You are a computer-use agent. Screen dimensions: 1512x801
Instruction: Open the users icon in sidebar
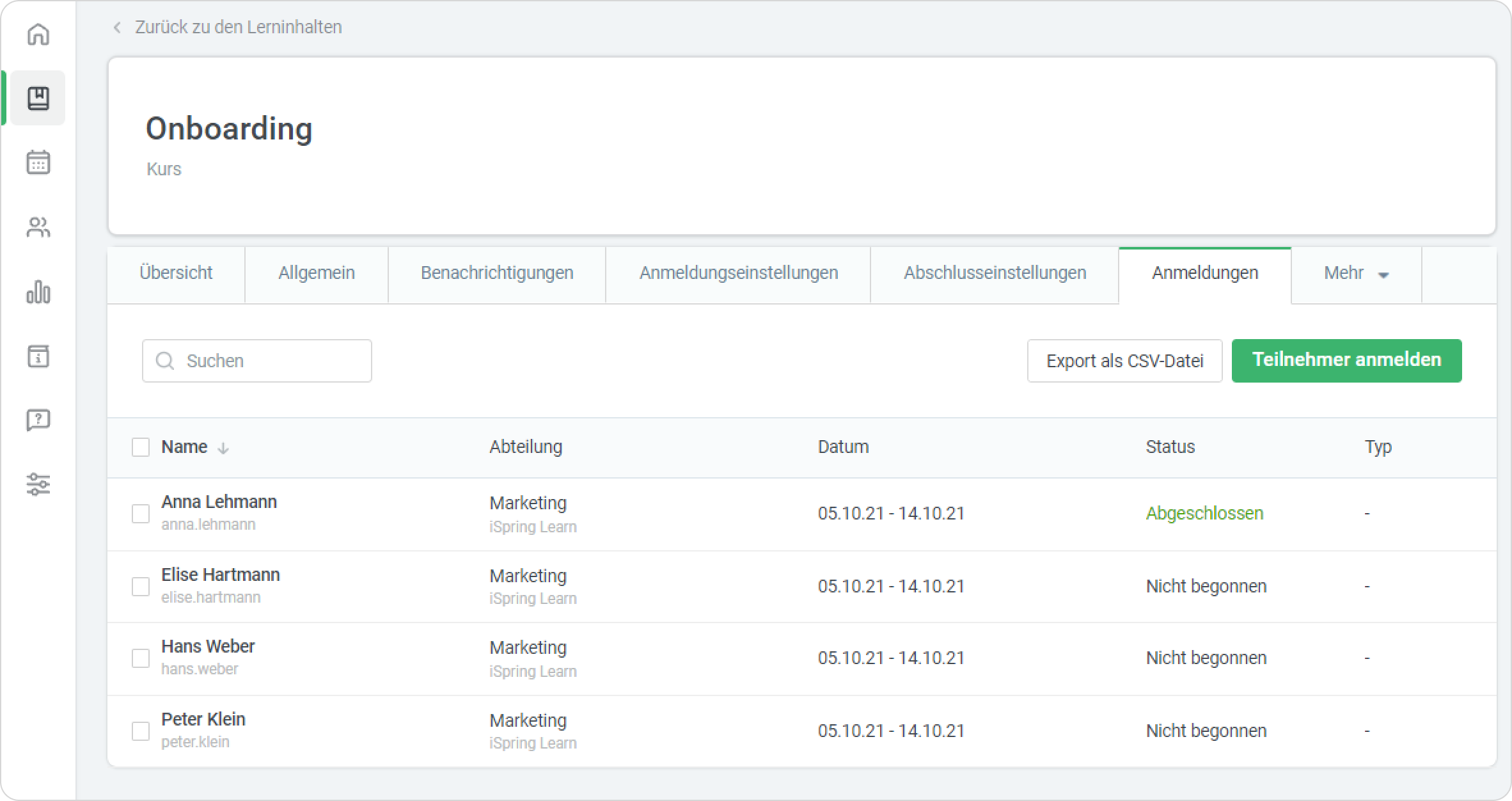[38, 227]
